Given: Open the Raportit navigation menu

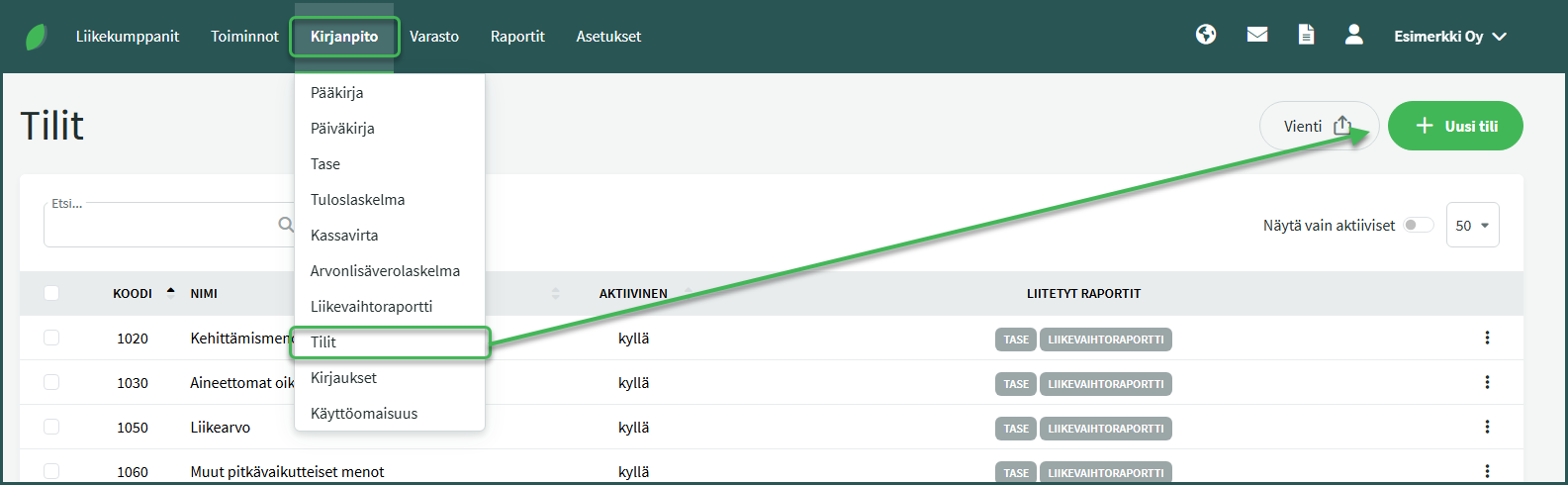Looking at the screenshot, I should (x=517, y=37).
